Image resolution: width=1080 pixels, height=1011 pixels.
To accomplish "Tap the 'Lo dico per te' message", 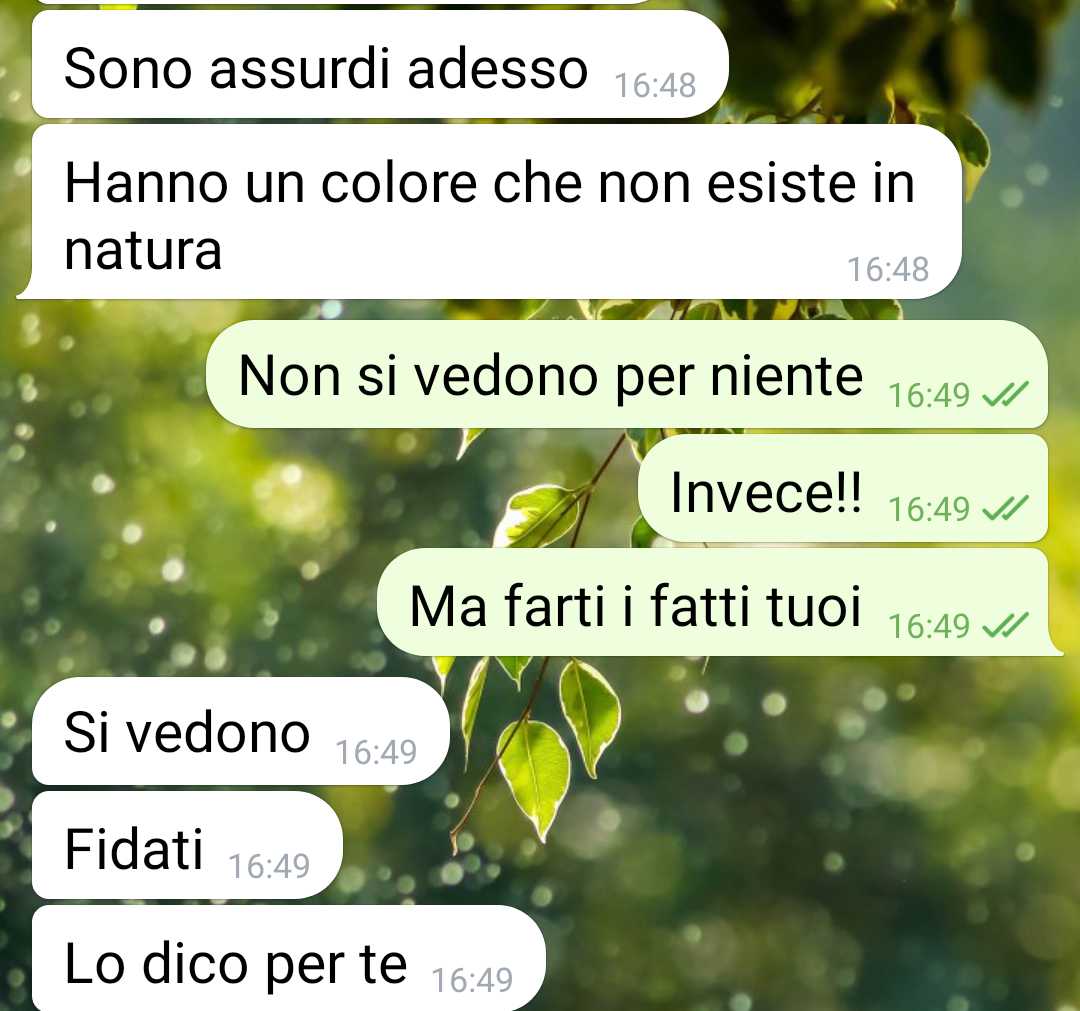I will coord(289,959).
